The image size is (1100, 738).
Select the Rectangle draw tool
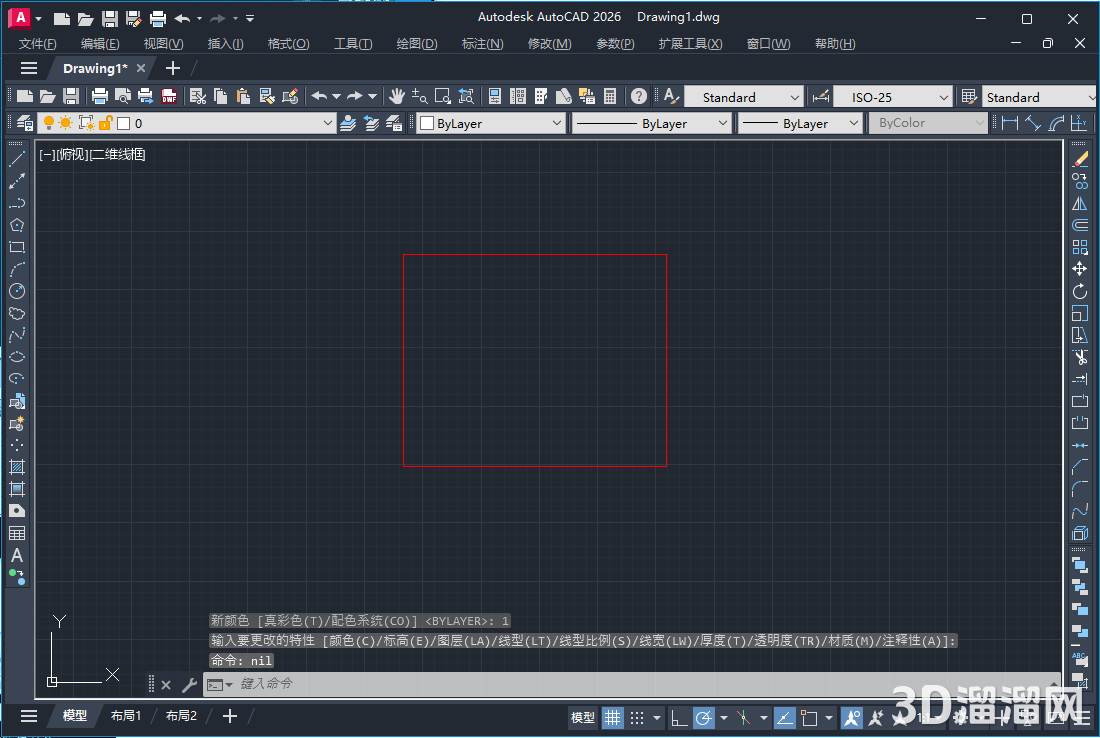(17, 247)
